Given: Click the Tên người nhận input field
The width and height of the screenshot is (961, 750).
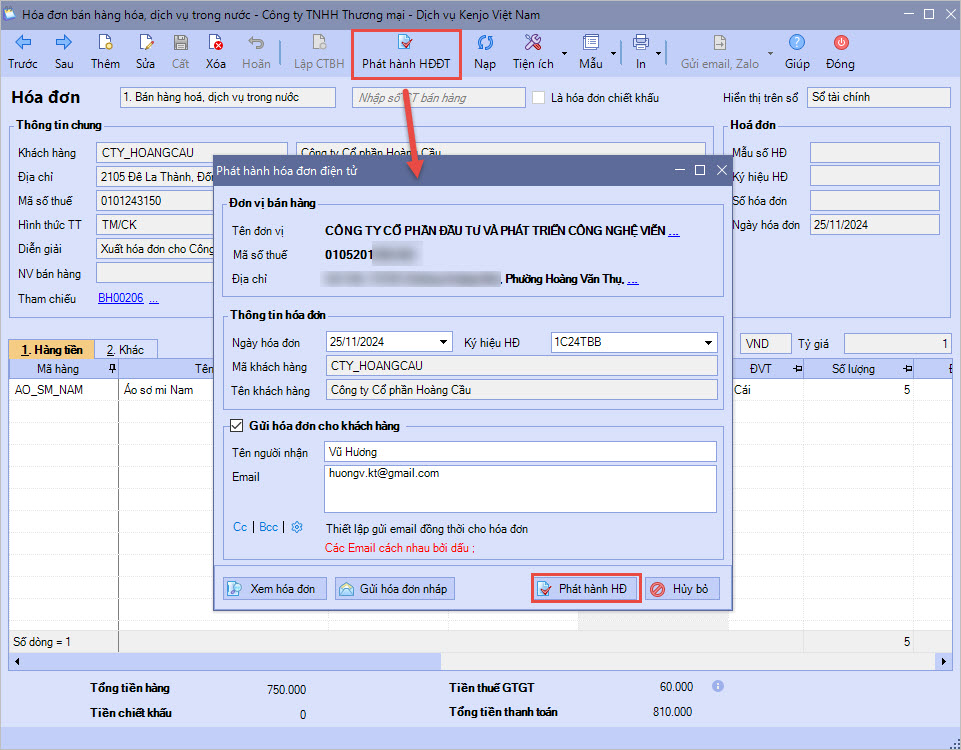Looking at the screenshot, I should point(520,452).
